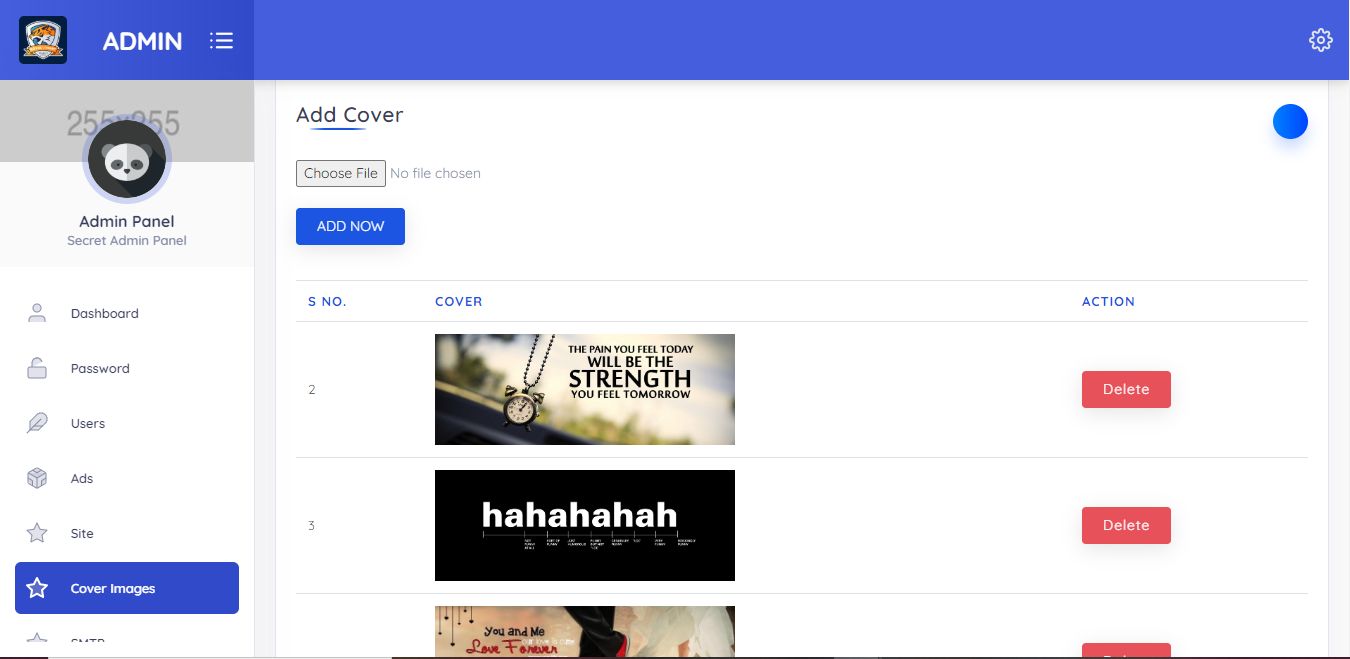Click the COVER column header
Viewport: 1350px width, 659px height.
(x=459, y=301)
